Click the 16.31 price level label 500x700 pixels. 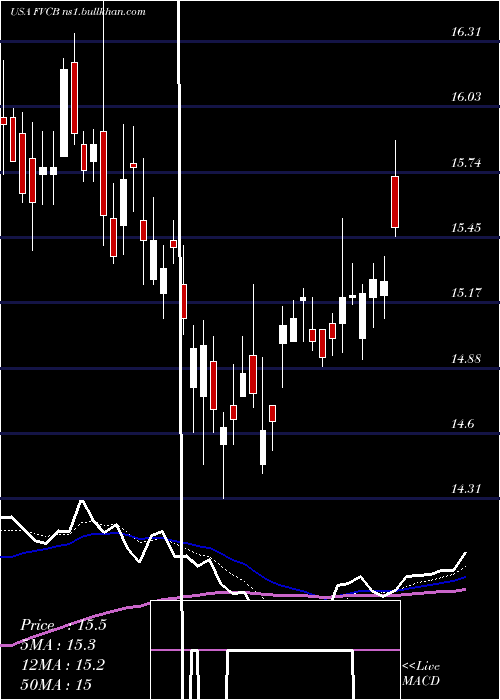[x=466, y=32]
